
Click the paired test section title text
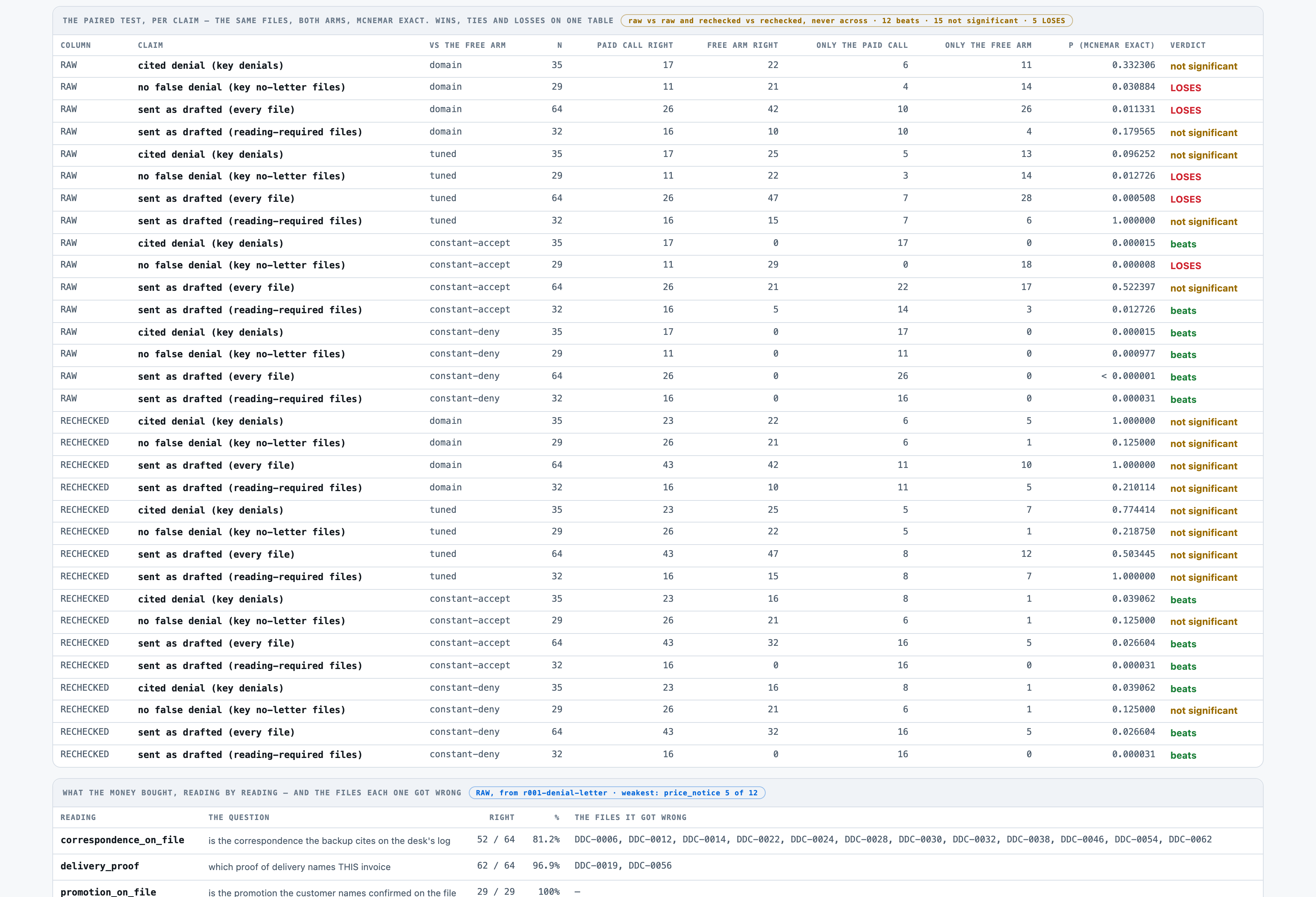338,21
